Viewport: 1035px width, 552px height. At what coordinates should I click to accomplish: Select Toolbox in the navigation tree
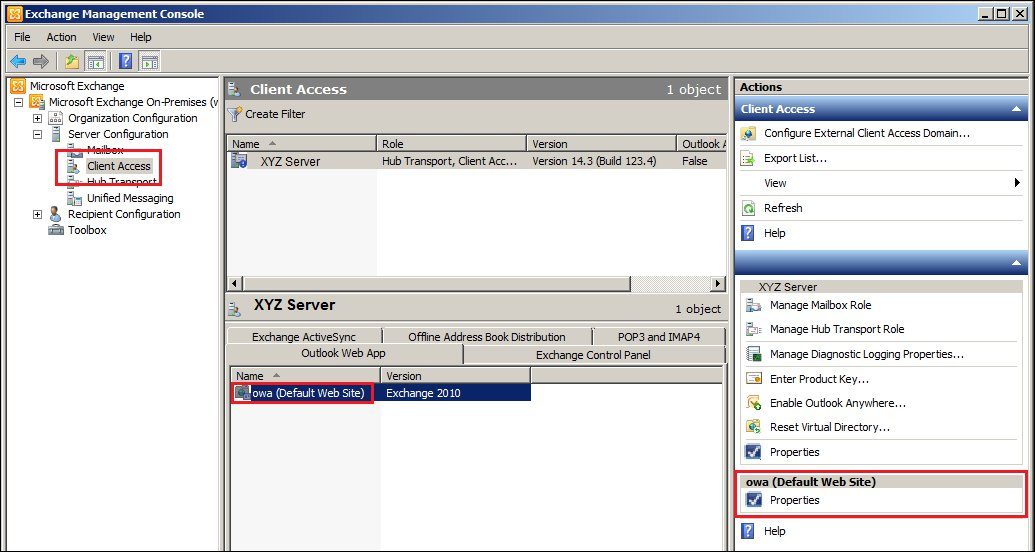[87, 230]
